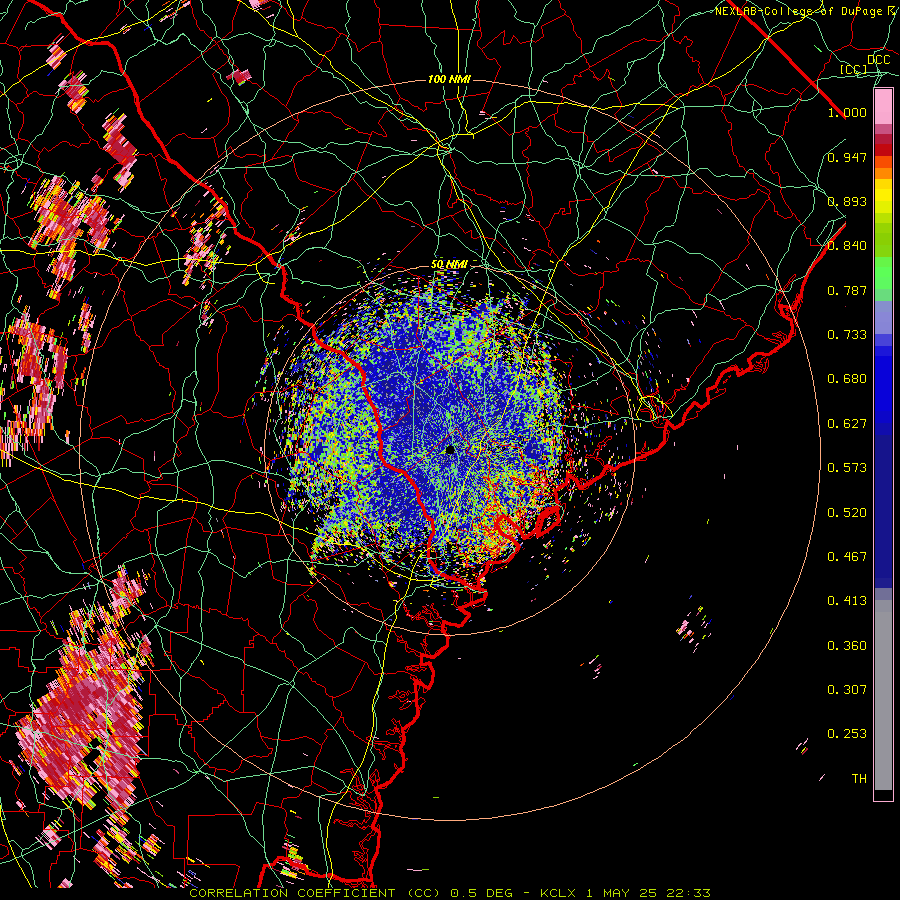
Task: Click the "DCC" label above the color scale
Action: coord(878,60)
